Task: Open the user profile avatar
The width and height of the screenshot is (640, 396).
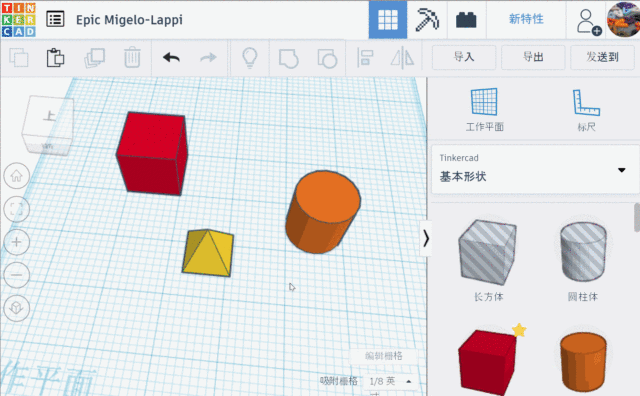Action: pos(623,19)
